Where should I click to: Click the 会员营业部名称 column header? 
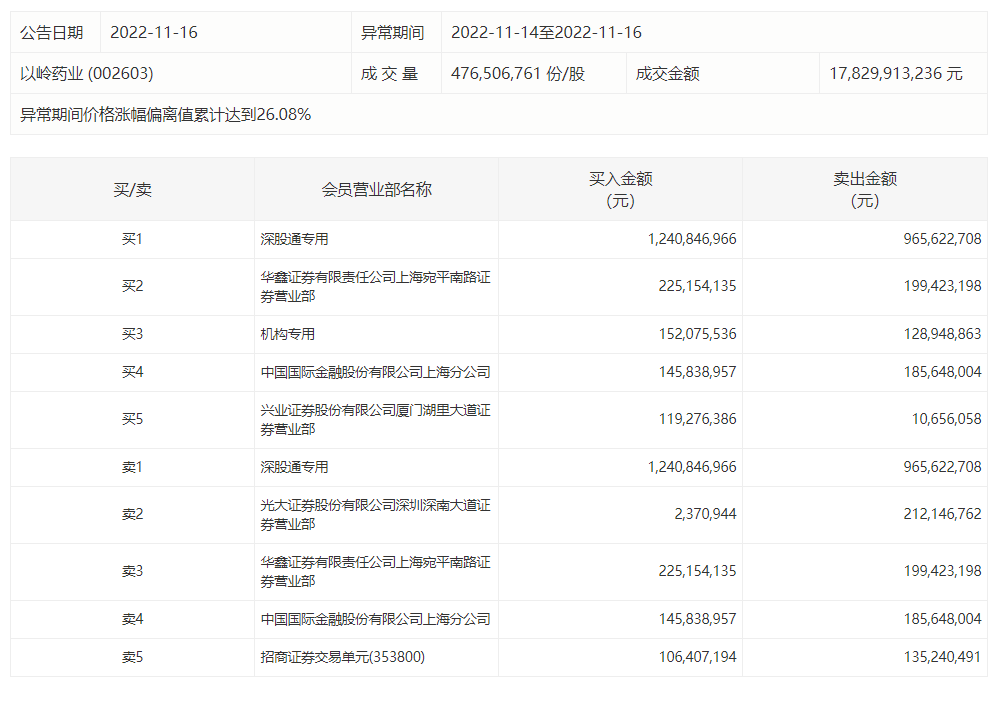point(376,189)
